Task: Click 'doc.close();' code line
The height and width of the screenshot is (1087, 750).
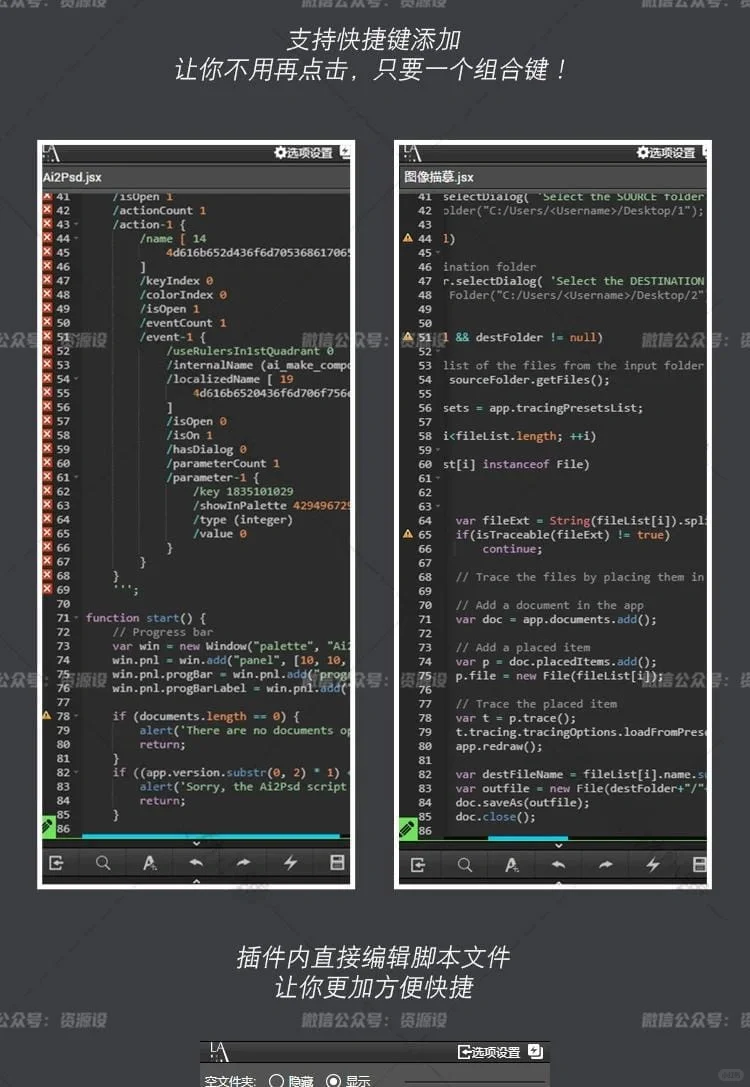Action: point(496,817)
